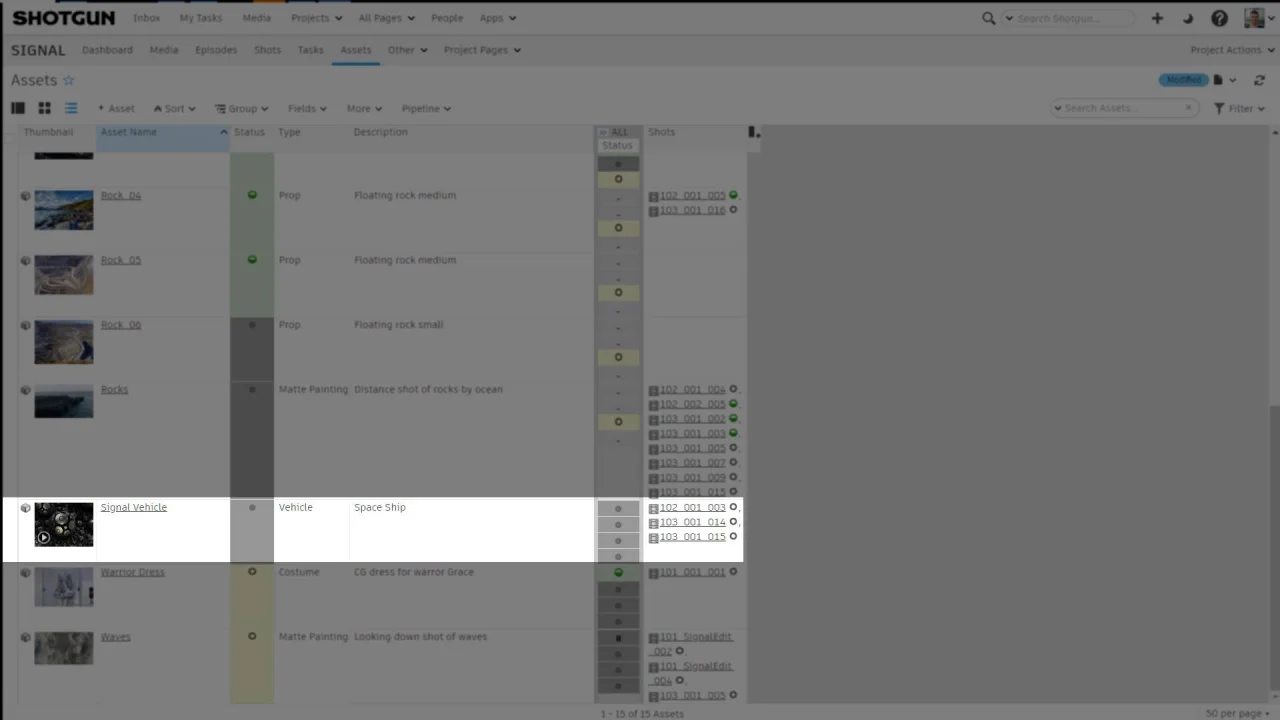Switch to the project Shots tab

267,50
